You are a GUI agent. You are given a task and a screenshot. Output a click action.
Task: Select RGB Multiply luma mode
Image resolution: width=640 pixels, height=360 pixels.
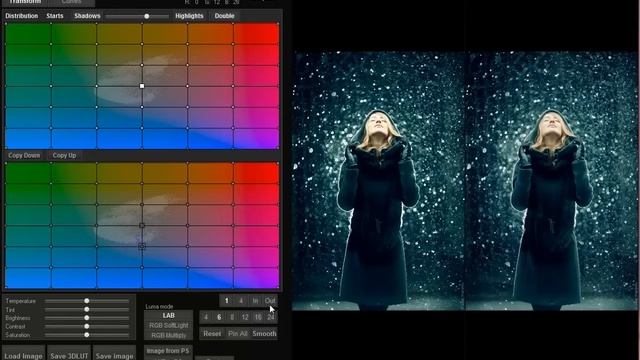(169, 335)
